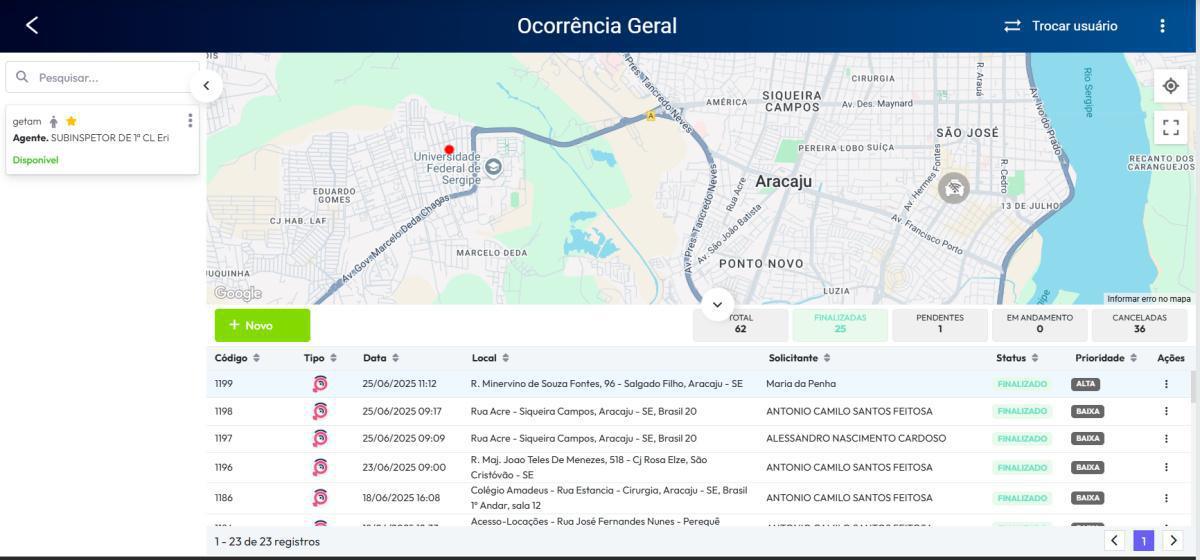The image size is (1200, 560).
Task: Select date 23/06/2025 09:00 cell
Action: [404, 467]
